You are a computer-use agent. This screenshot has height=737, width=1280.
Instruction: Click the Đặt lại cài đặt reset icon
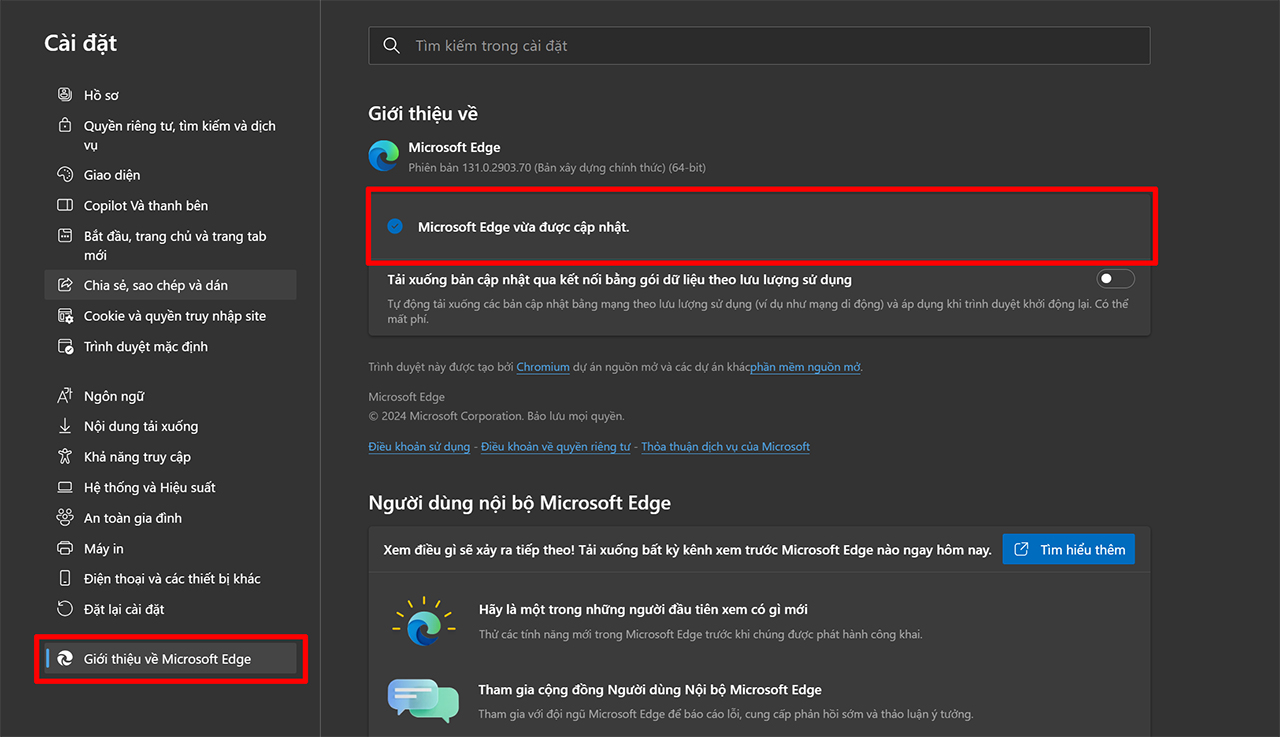(x=65, y=609)
